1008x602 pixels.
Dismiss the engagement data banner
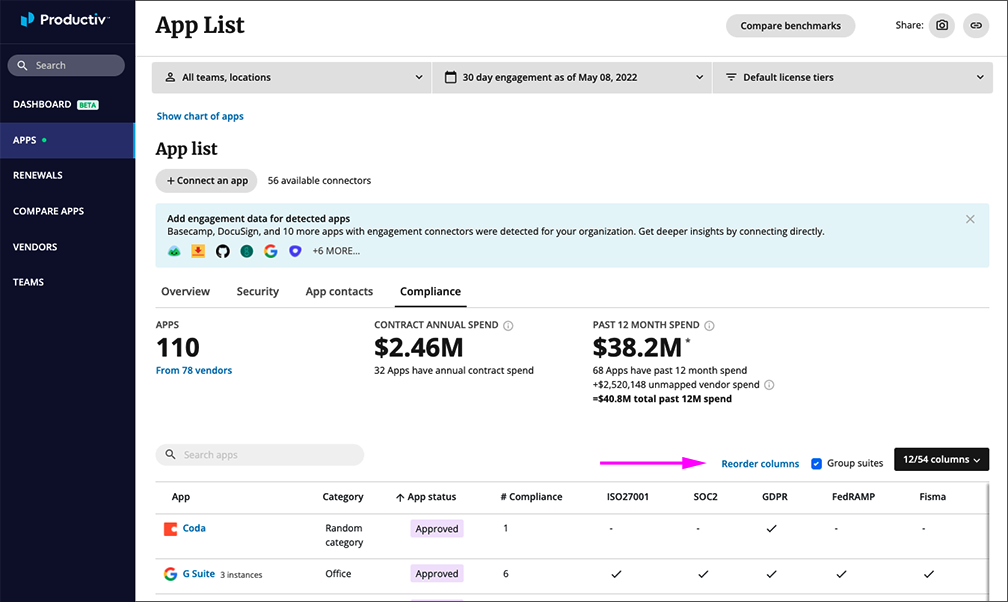click(970, 219)
